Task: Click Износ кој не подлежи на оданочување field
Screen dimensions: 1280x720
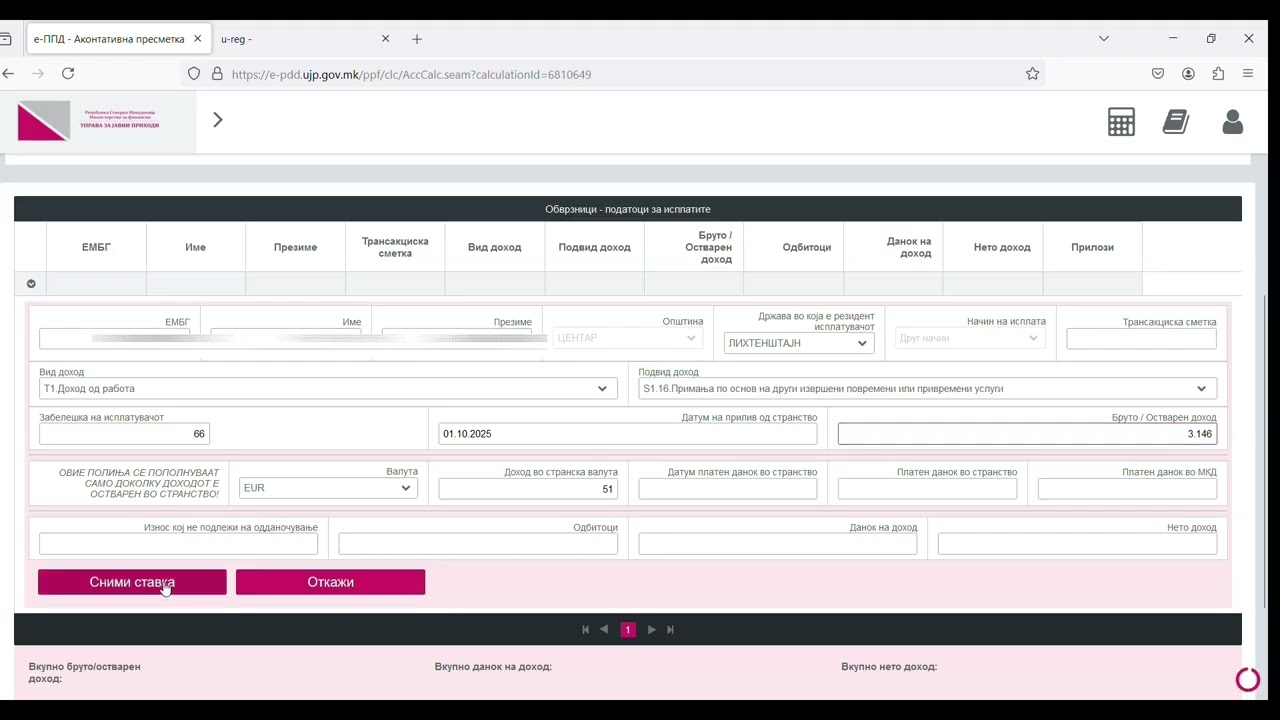Action: pos(178,544)
